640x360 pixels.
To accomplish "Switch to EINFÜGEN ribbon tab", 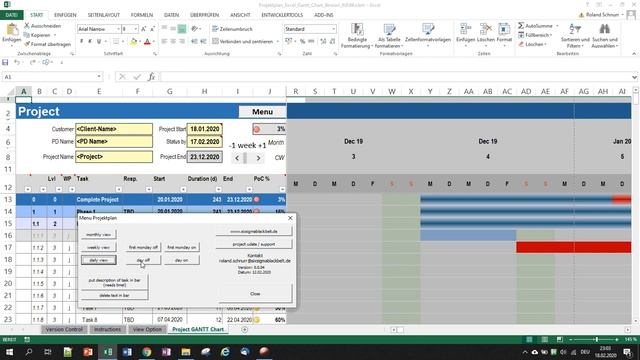I will 65,15.
